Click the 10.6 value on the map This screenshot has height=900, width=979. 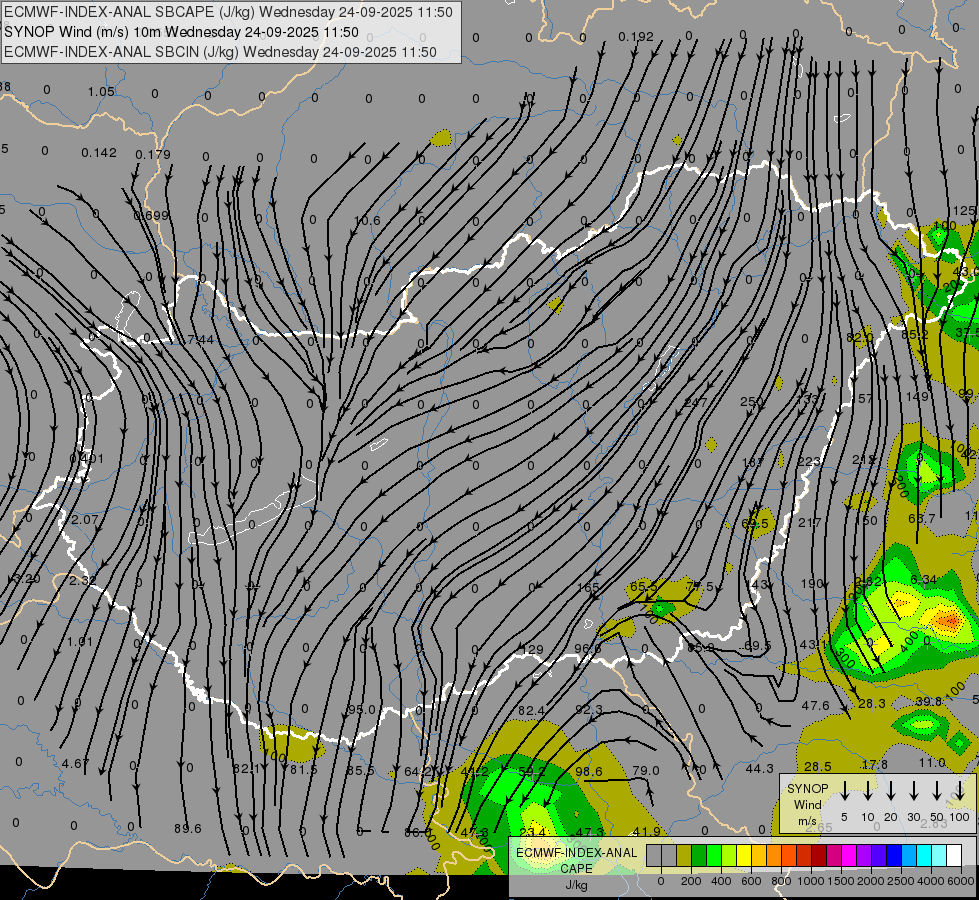[x=367, y=220]
